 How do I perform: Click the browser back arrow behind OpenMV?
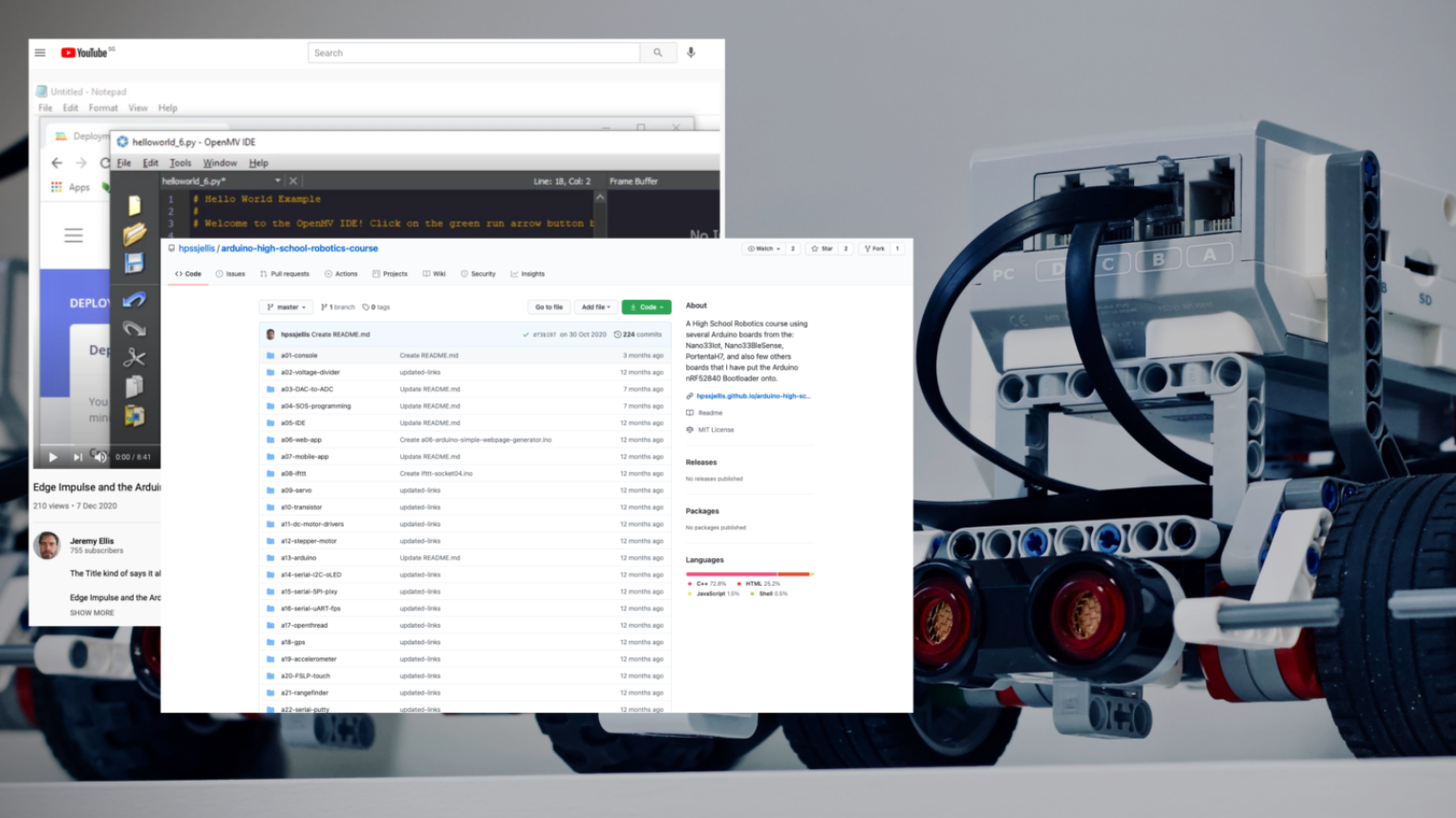tap(57, 163)
